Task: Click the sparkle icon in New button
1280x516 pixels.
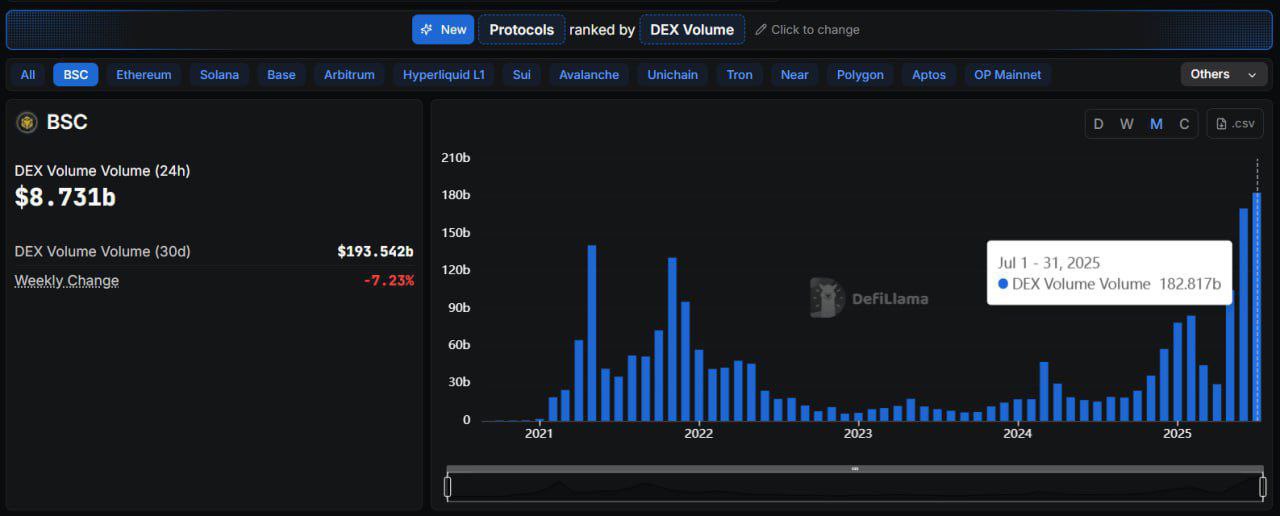Action: [x=426, y=29]
